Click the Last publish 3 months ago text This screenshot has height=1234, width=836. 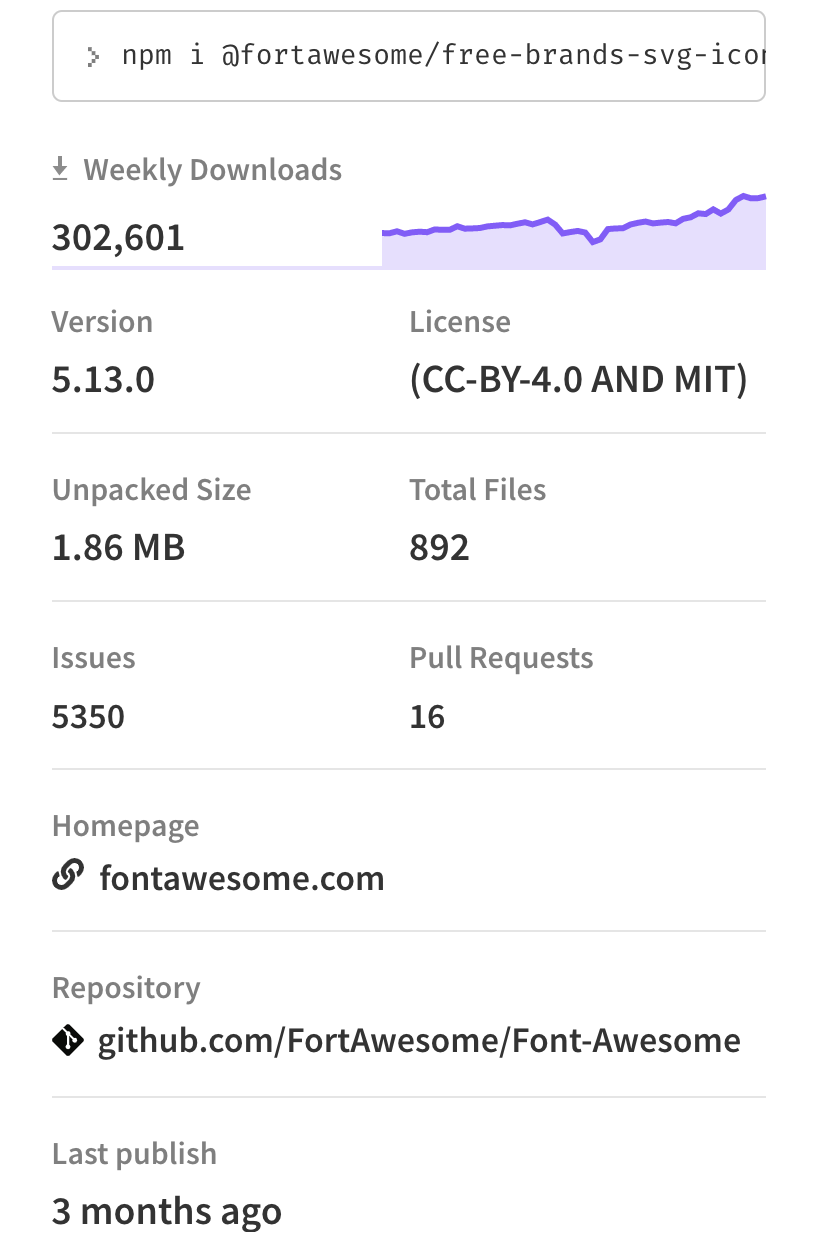coord(166,1210)
